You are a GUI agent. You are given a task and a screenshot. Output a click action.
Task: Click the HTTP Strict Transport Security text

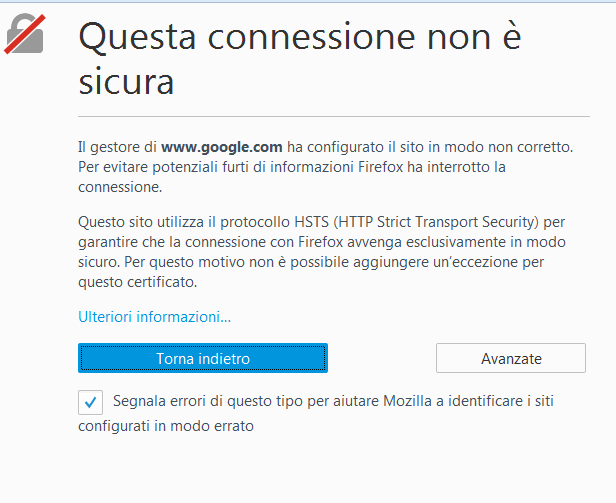coord(435,222)
